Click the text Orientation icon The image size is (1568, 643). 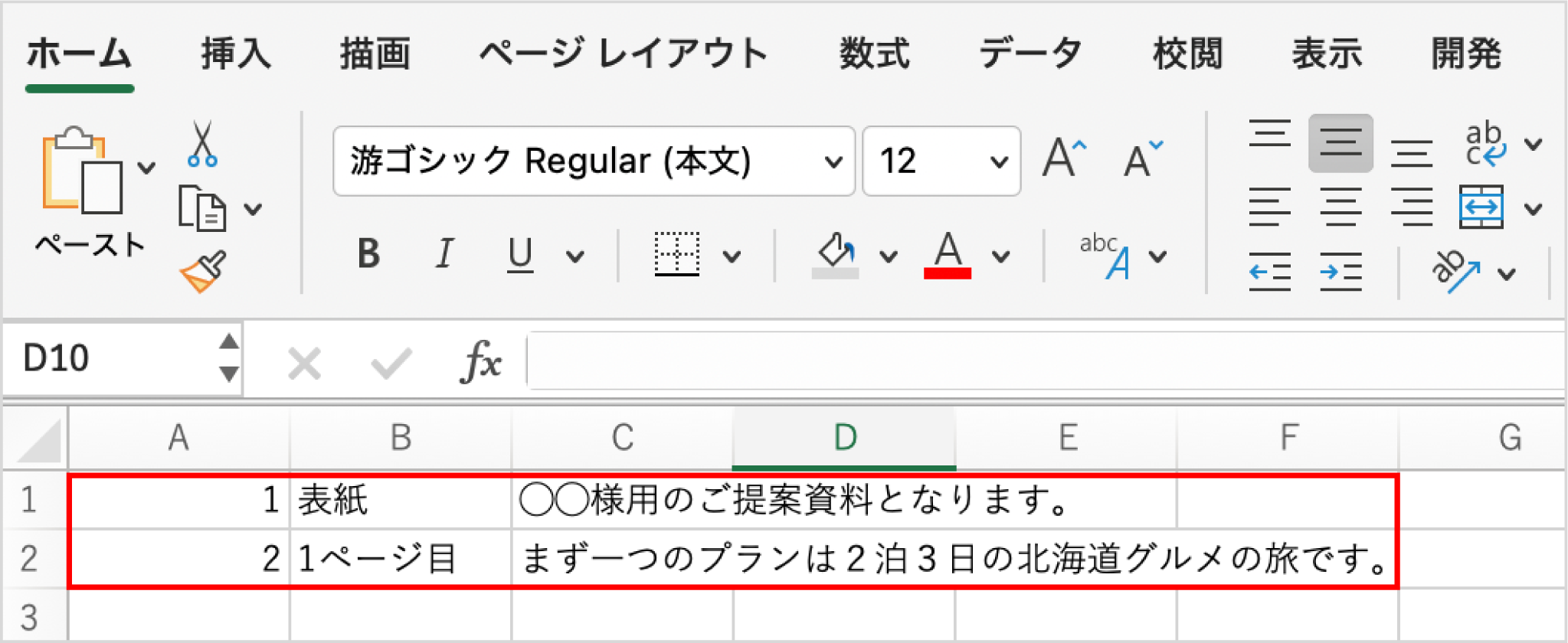(x=1455, y=272)
